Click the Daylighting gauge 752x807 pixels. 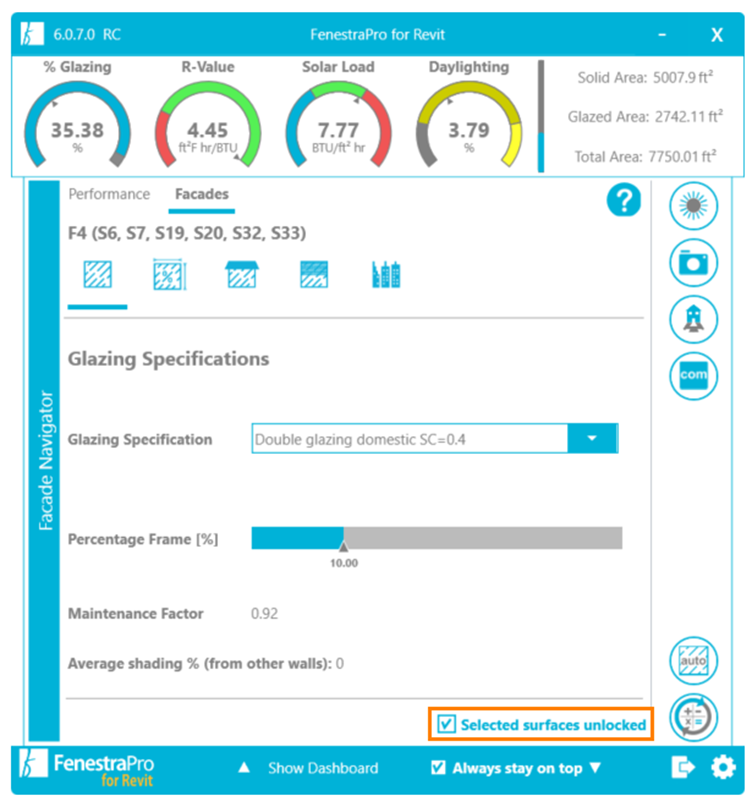point(469,124)
